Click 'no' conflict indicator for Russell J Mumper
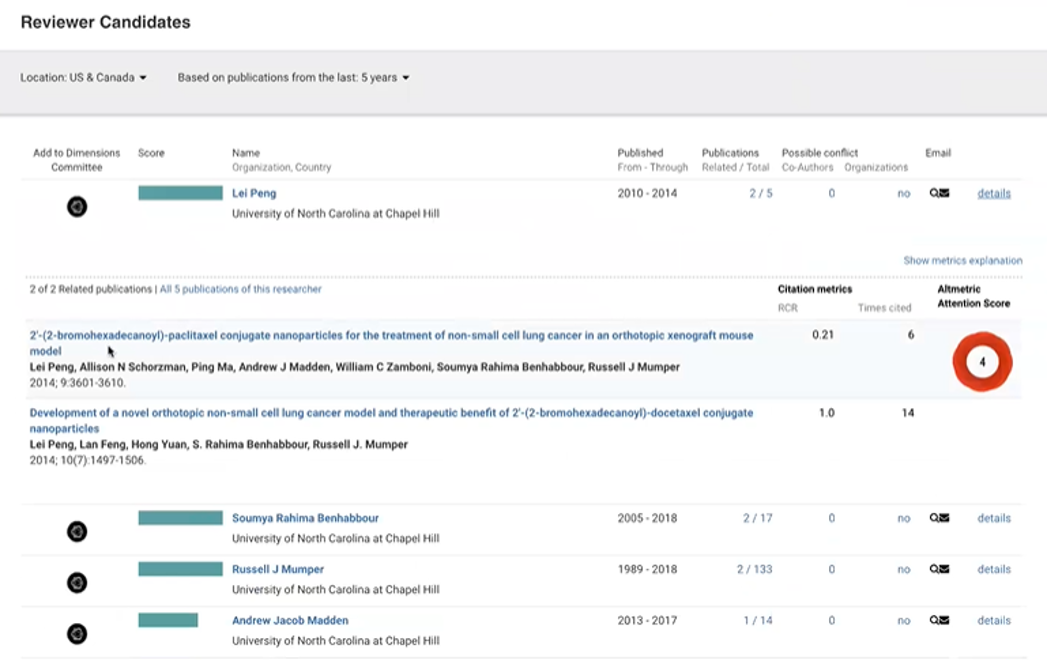Screen dimensions: 1048x660 [x=903, y=569]
